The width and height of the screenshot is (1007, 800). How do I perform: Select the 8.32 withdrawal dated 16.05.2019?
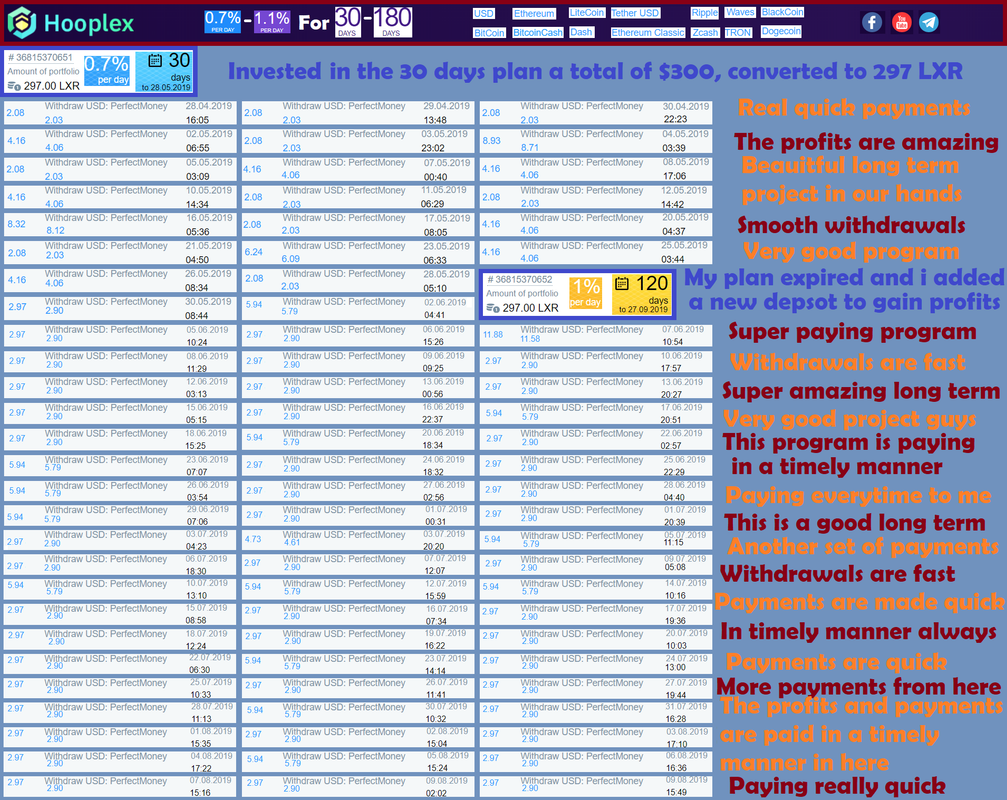point(120,225)
